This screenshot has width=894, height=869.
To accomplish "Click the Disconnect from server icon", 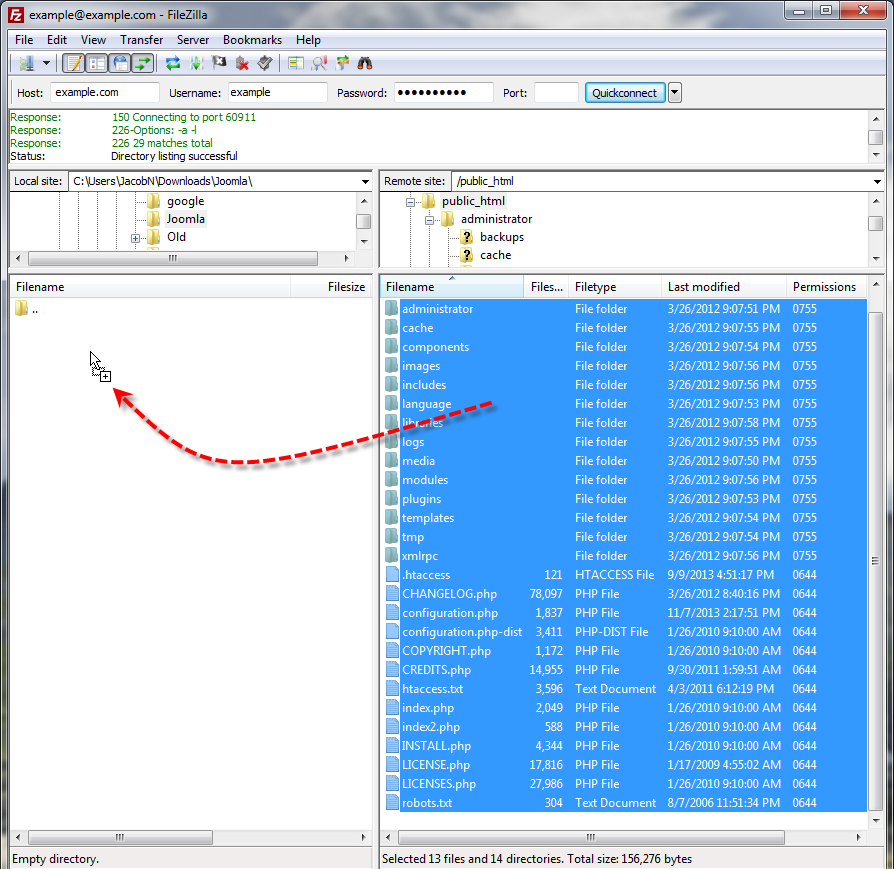I will tap(242, 63).
